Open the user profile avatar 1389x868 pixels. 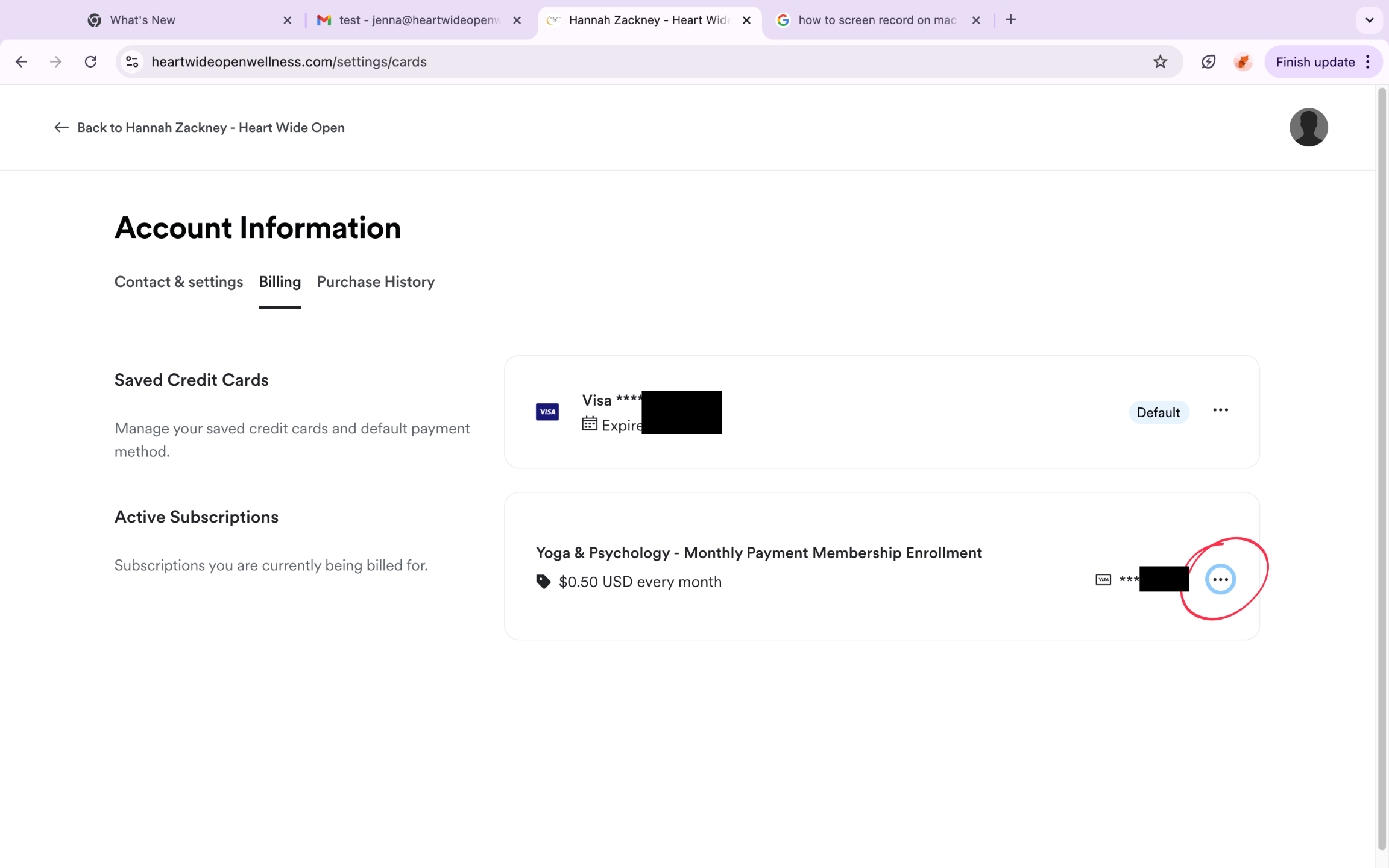click(x=1308, y=127)
